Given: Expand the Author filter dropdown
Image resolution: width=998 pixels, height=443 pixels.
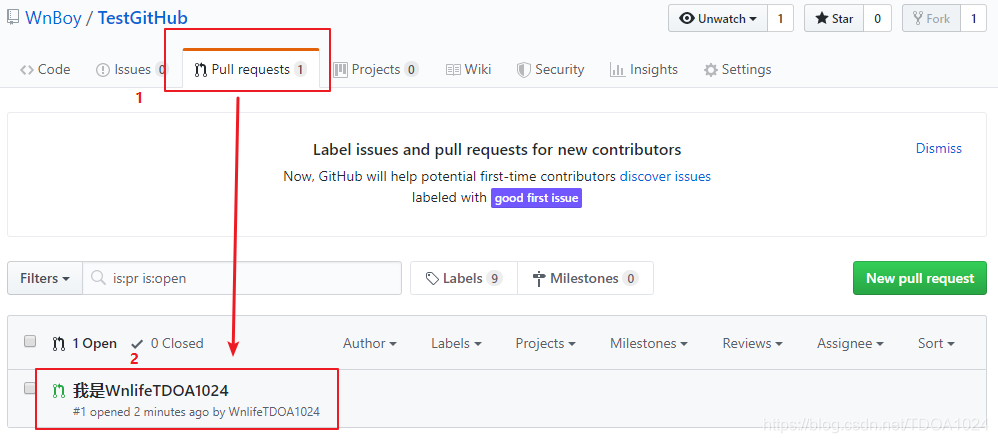Looking at the screenshot, I should (x=370, y=344).
